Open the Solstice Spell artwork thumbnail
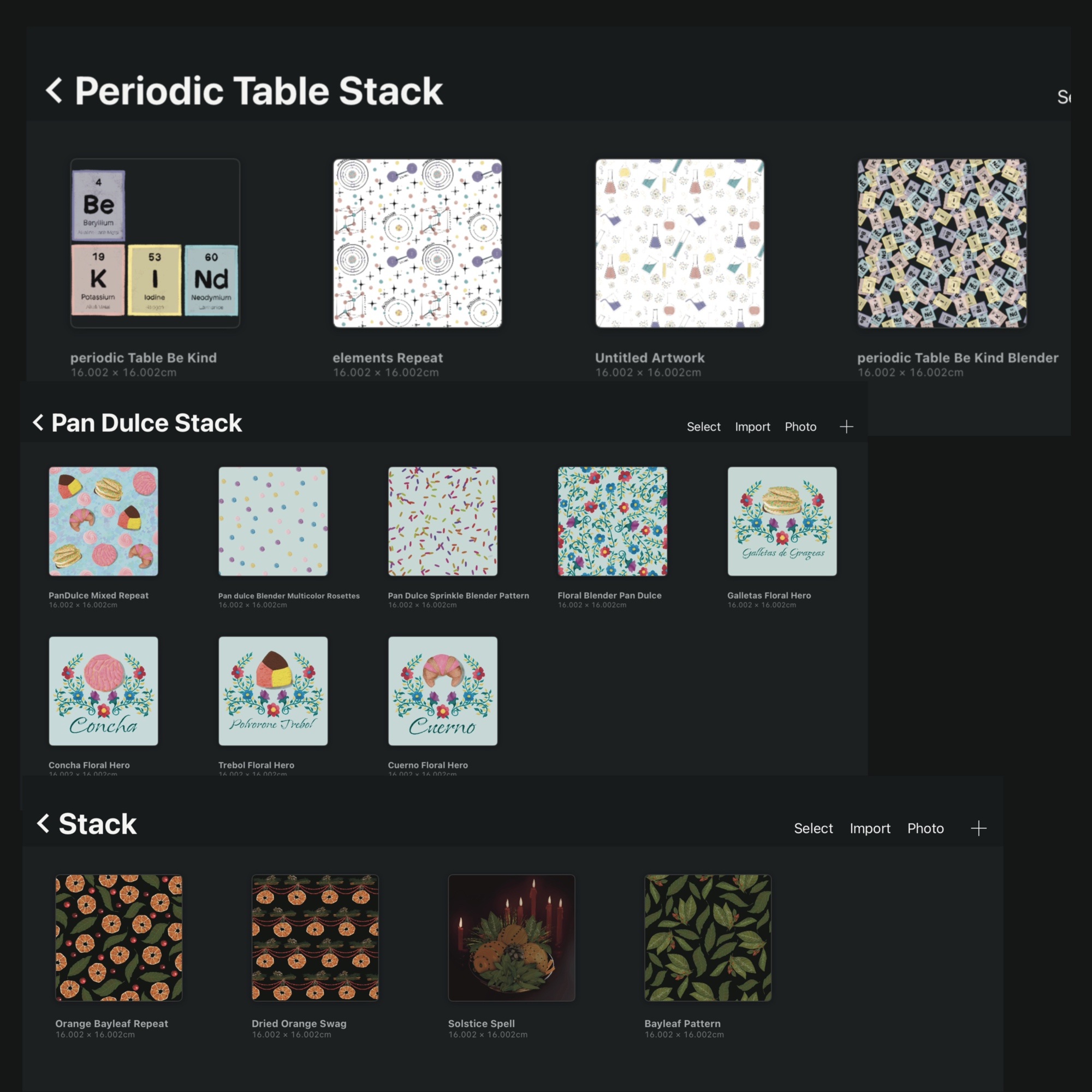 (x=512, y=937)
